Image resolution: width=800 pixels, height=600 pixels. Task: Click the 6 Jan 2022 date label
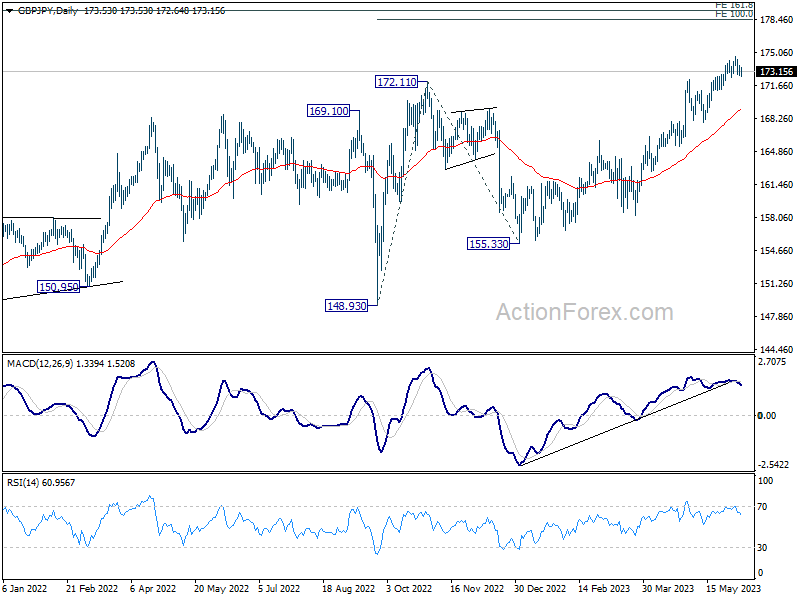(24, 589)
